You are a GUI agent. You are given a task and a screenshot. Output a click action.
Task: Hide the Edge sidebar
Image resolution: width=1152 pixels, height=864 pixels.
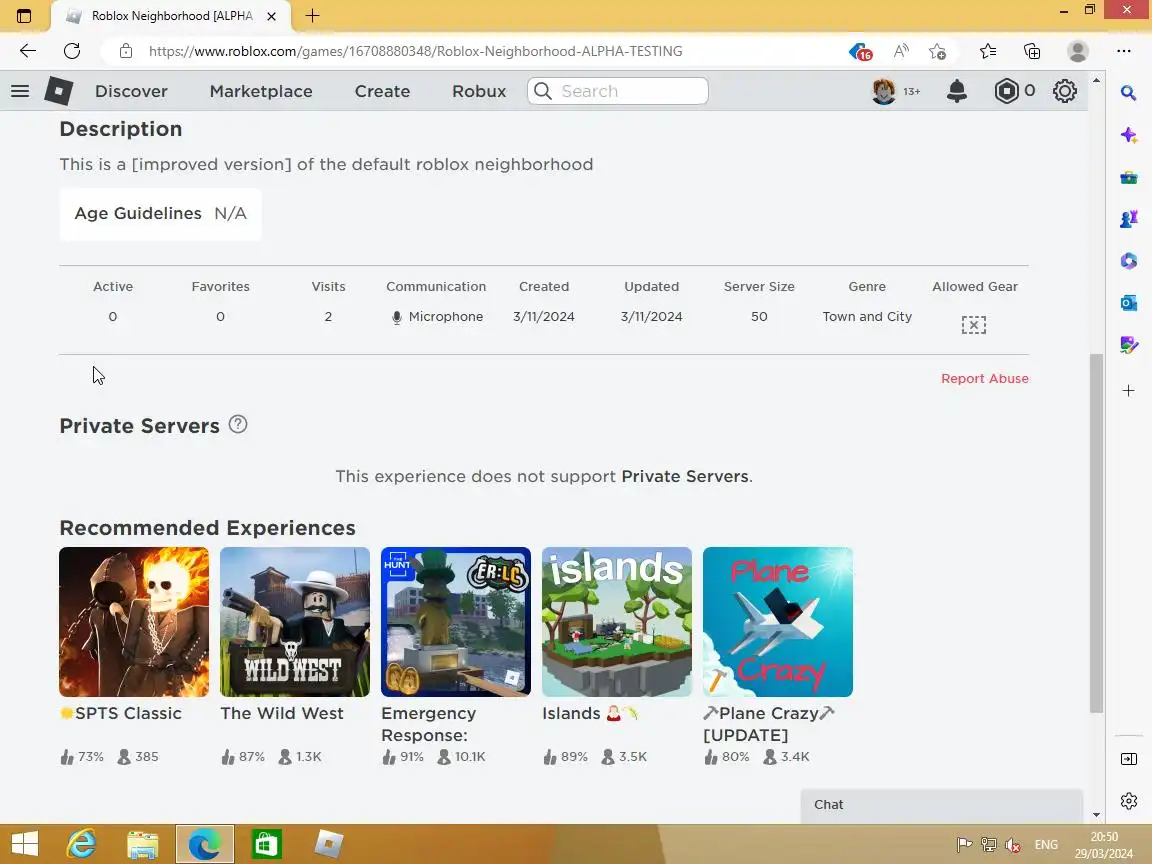1129,759
